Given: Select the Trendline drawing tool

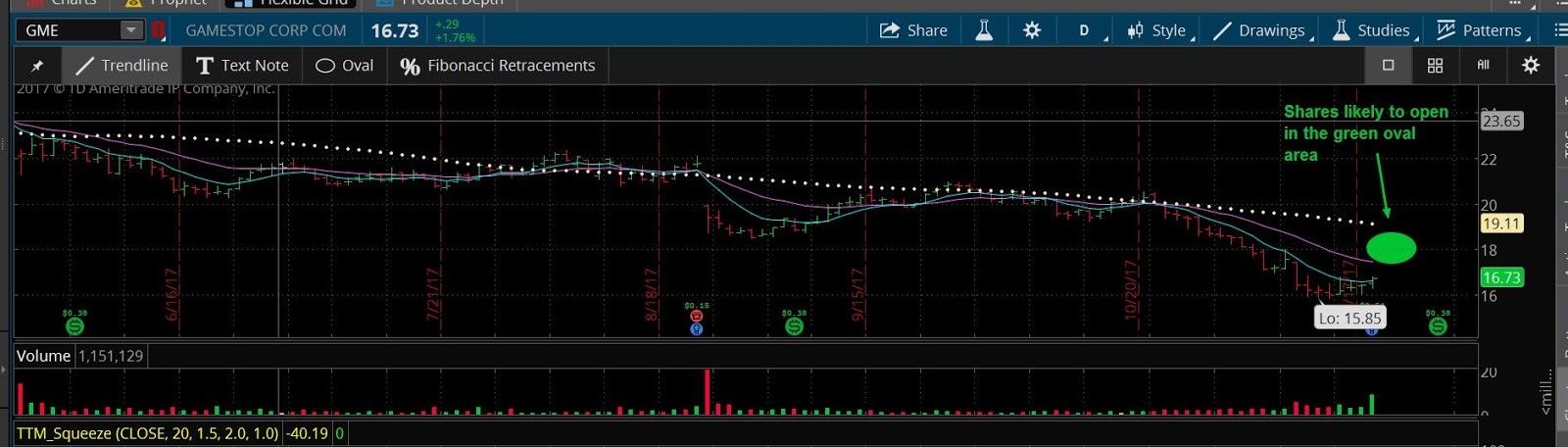Looking at the screenshot, I should click(x=122, y=66).
